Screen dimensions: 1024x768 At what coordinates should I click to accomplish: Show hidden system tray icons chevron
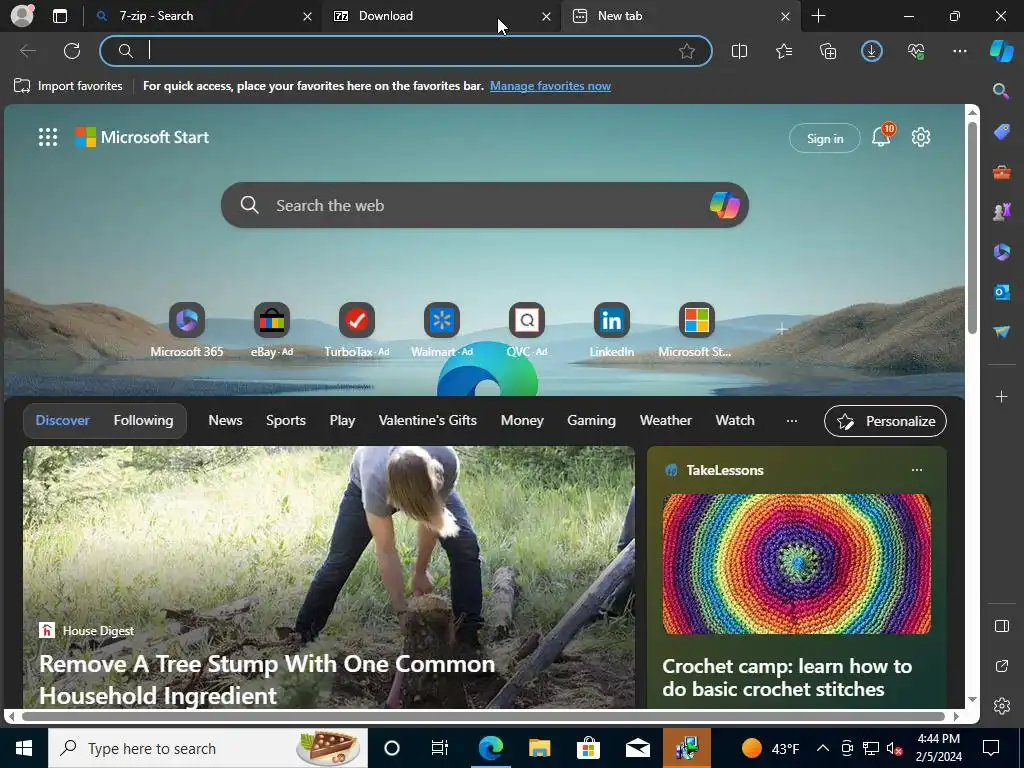coord(823,748)
